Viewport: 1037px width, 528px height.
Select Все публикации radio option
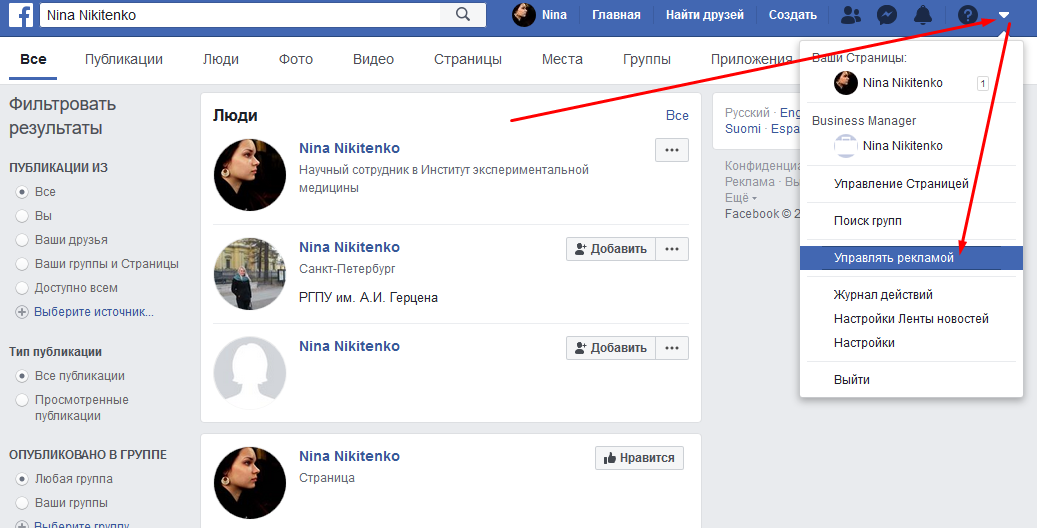[x=22, y=376]
